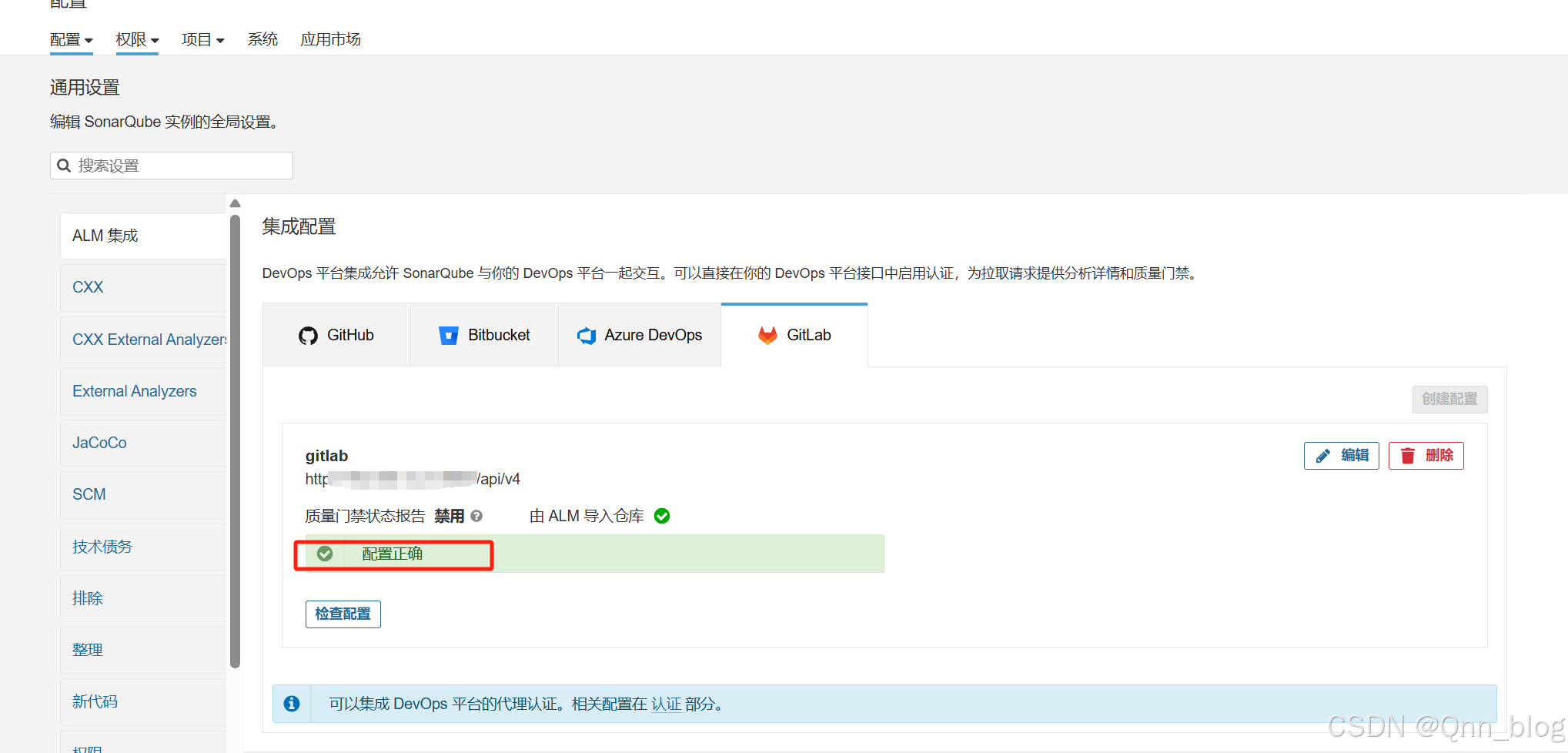Expand the 项目 dropdown

point(202,39)
